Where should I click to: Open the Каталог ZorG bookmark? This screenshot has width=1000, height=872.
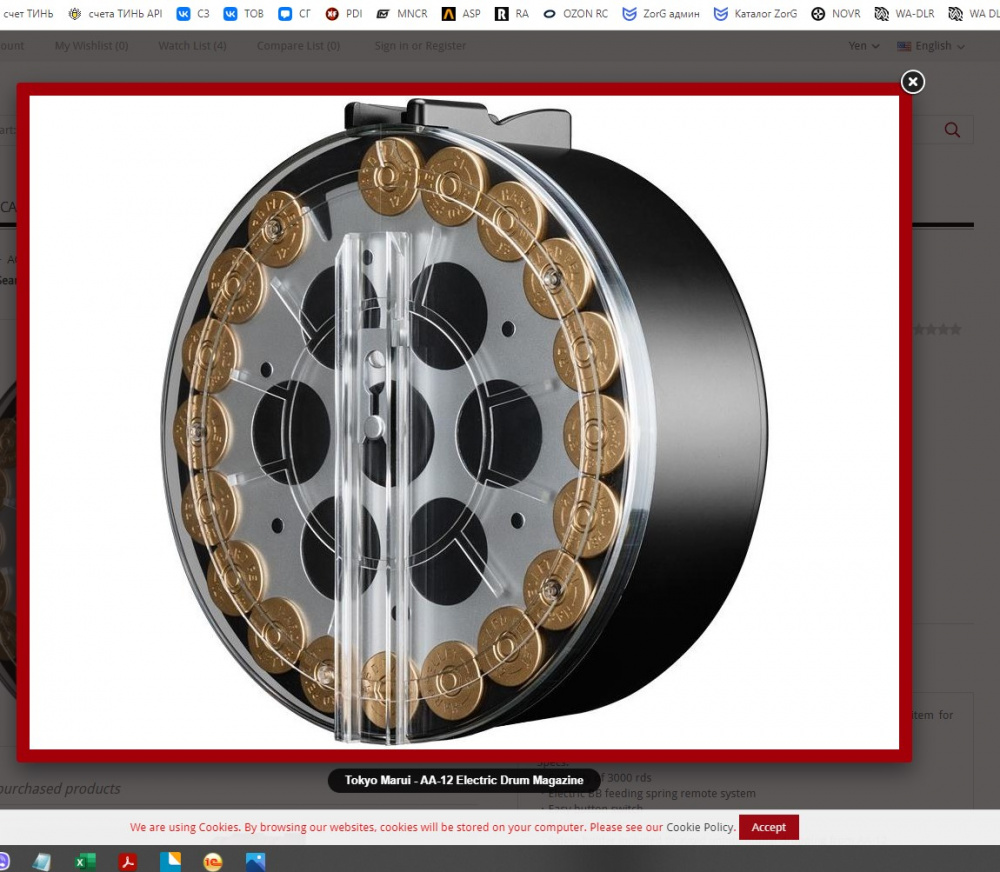[x=755, y=14]
